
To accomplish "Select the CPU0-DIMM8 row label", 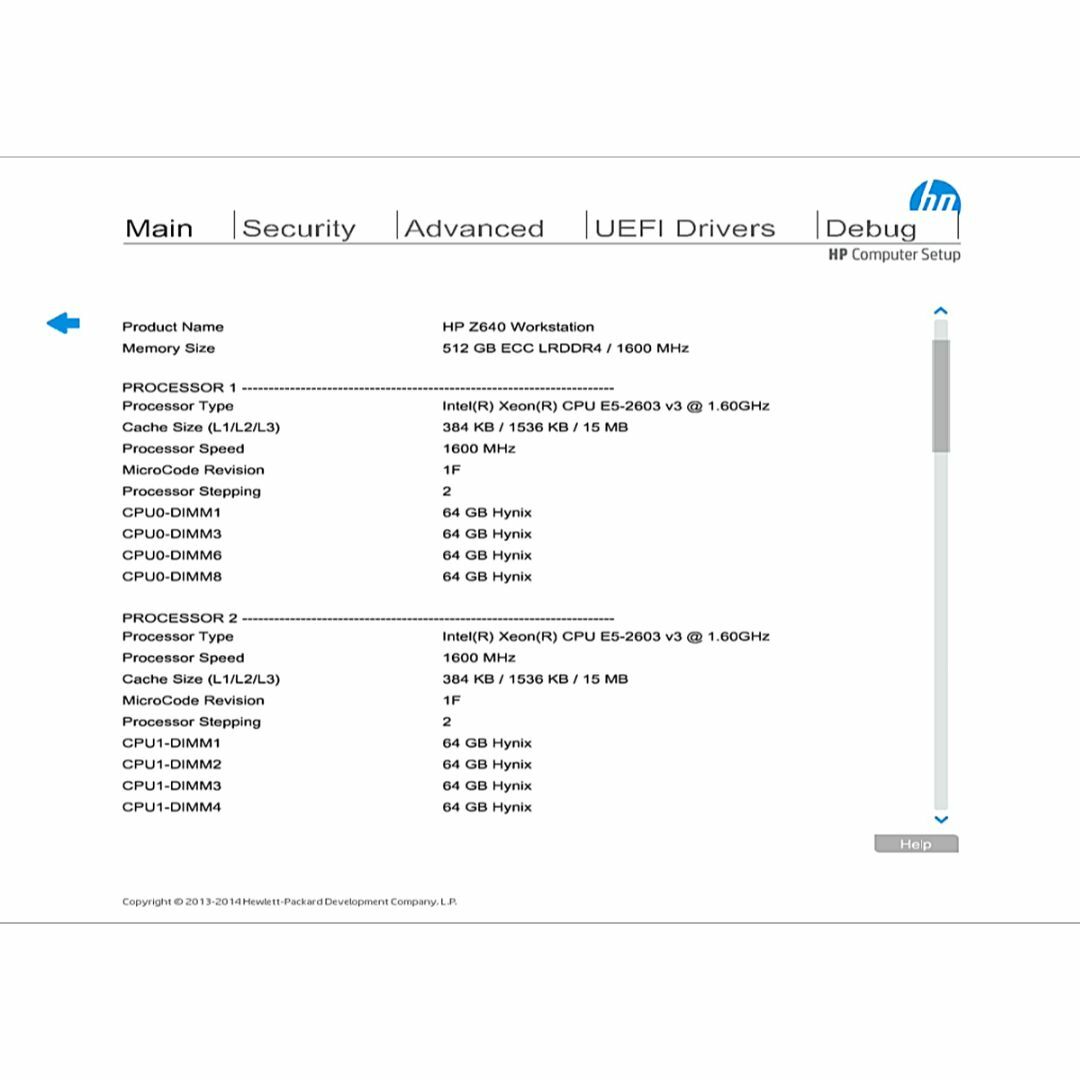I will coord(172,577).
